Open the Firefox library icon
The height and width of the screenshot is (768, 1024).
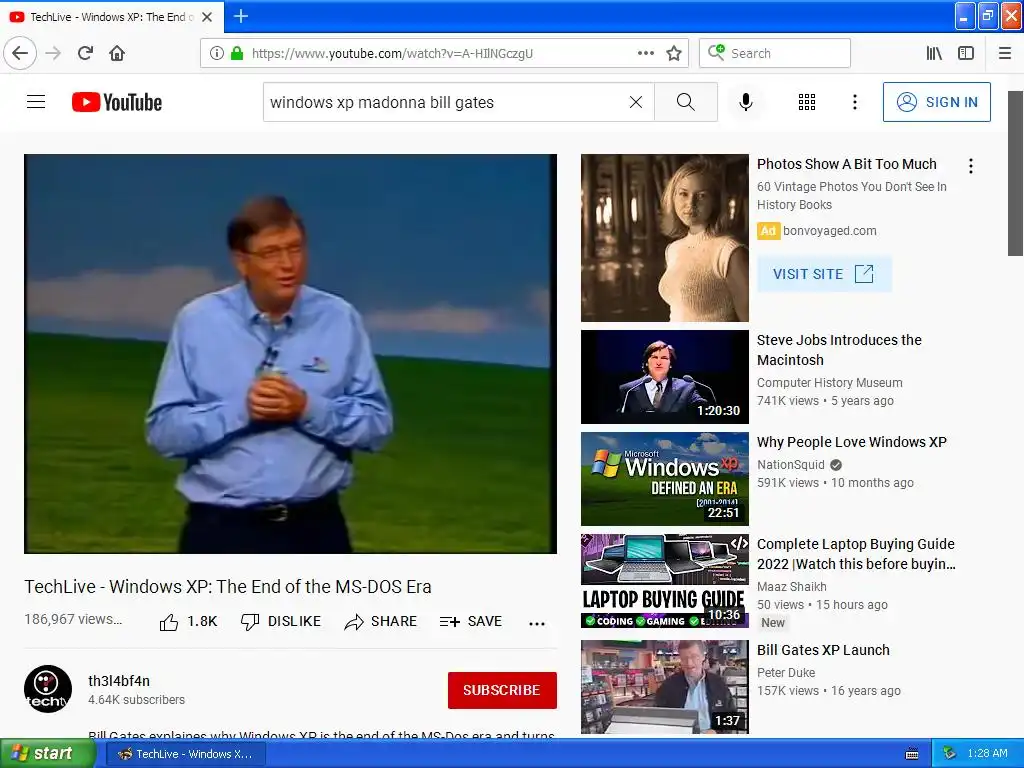(x=934, y=53)
